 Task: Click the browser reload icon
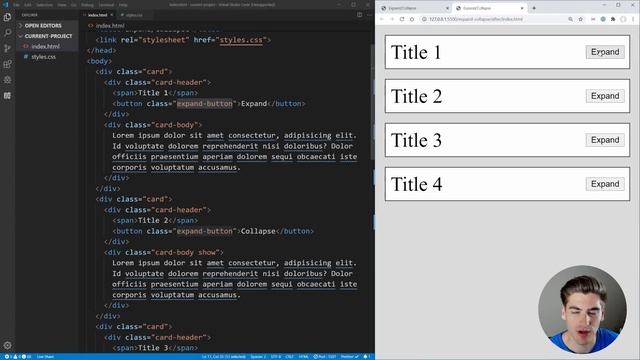click(402, 19)
